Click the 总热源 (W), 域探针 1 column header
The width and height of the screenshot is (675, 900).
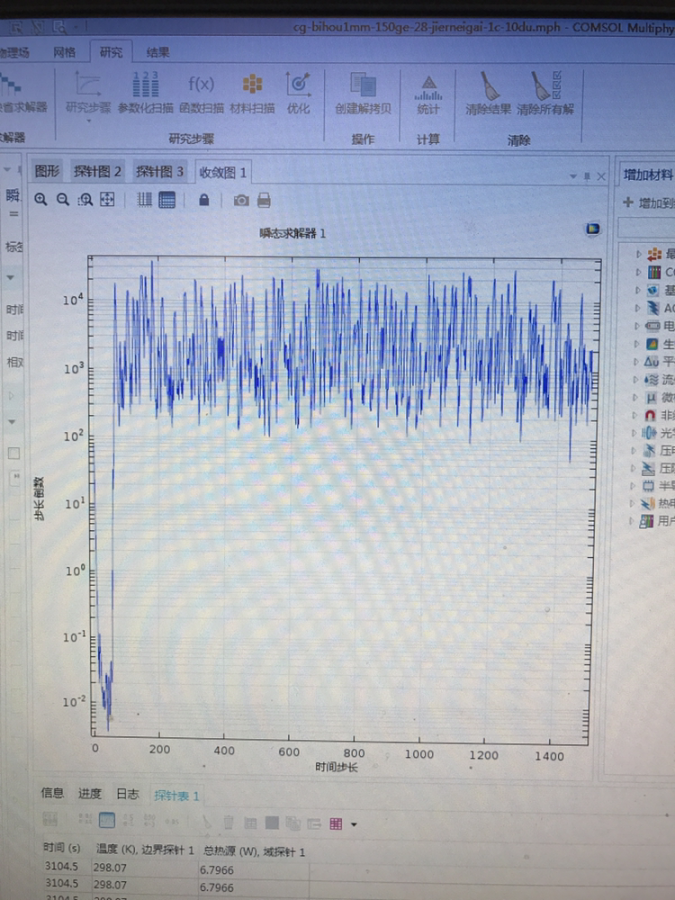(x=253, y=852)
